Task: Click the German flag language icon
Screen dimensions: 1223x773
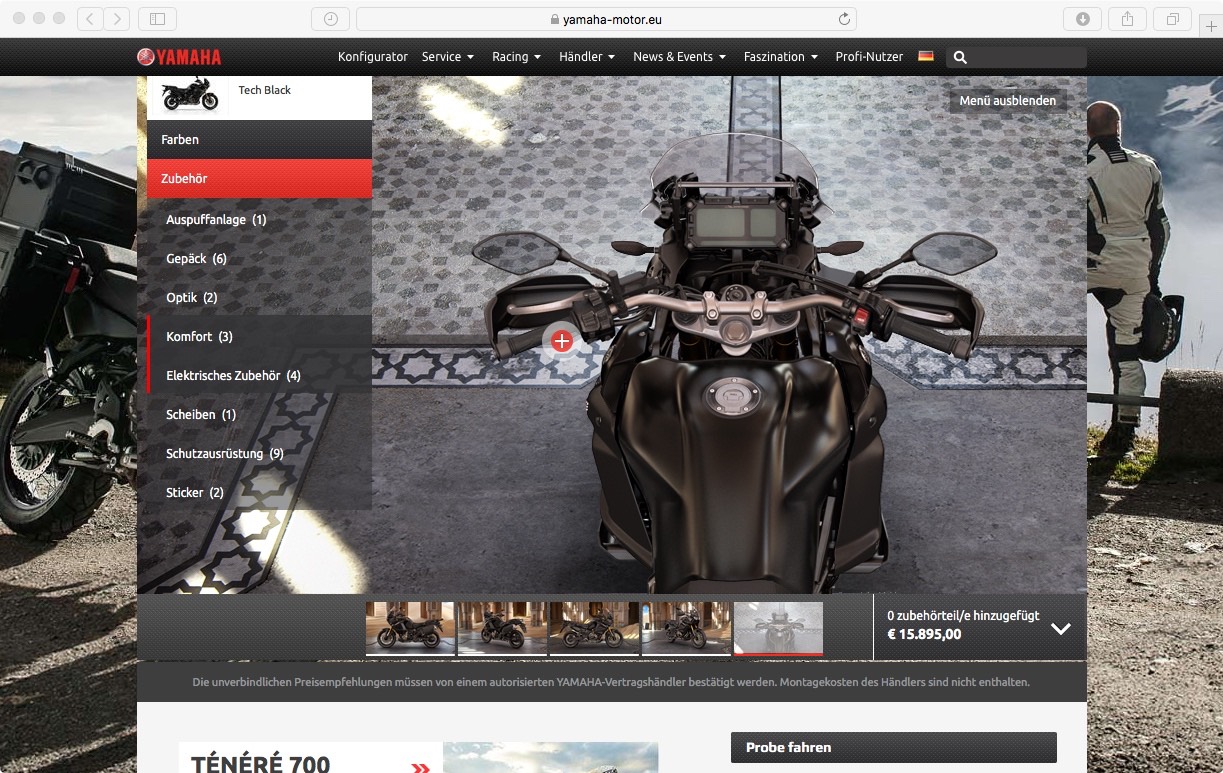Action: [x=926, y=56]
